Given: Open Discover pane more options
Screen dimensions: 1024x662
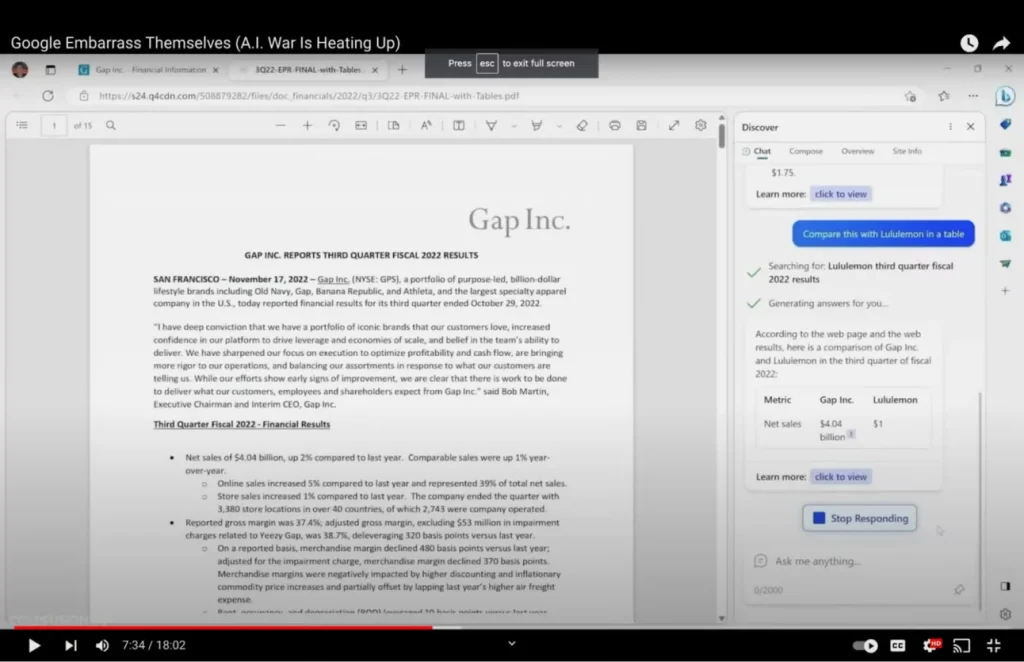Looking at the screenshot, I should pos(950,127).
